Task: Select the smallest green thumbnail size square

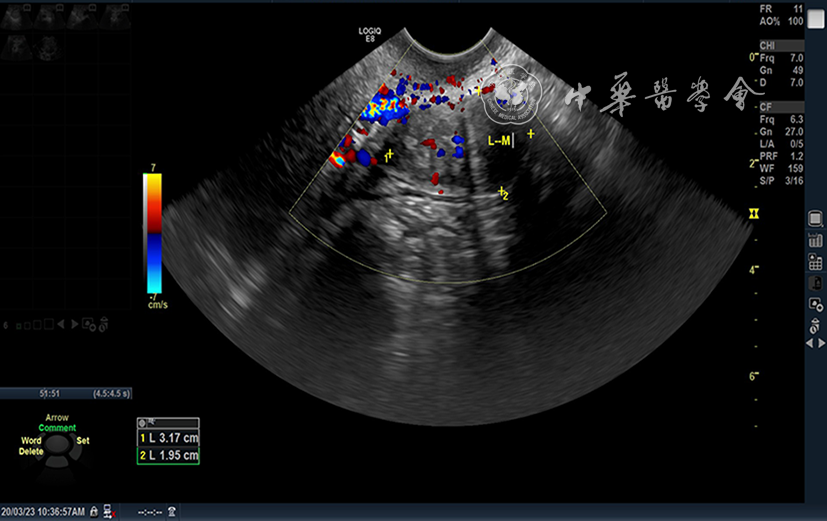Action: click(x=19, y=324)
